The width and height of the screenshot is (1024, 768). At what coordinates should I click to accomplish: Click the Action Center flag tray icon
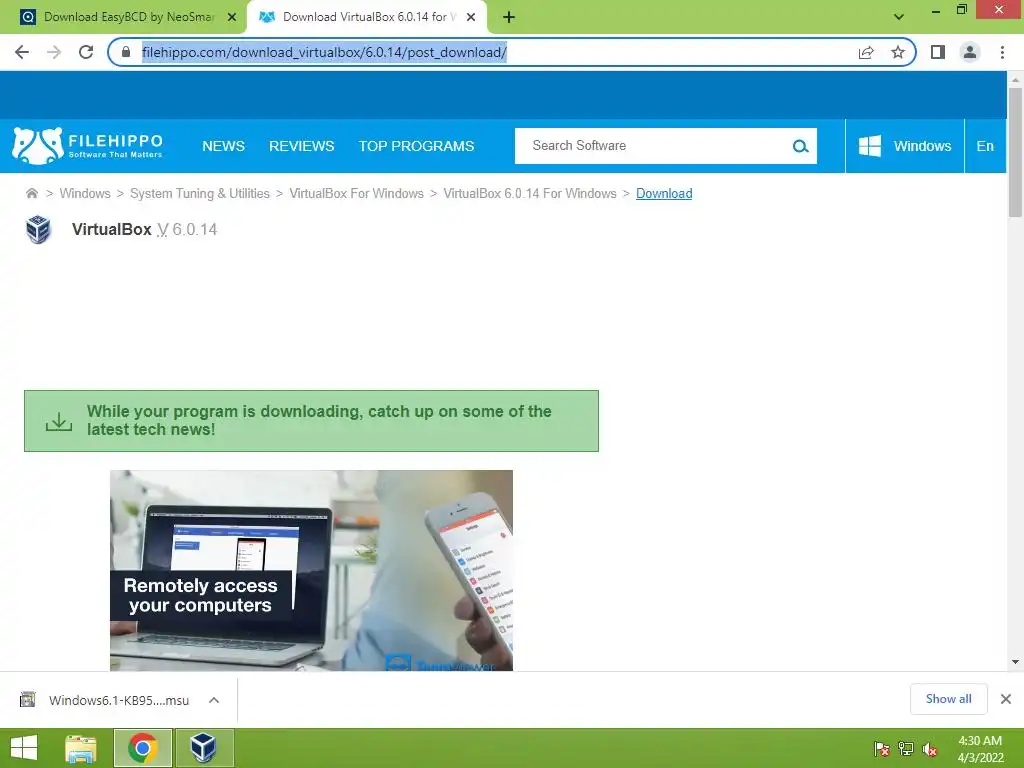click(882, 749)
